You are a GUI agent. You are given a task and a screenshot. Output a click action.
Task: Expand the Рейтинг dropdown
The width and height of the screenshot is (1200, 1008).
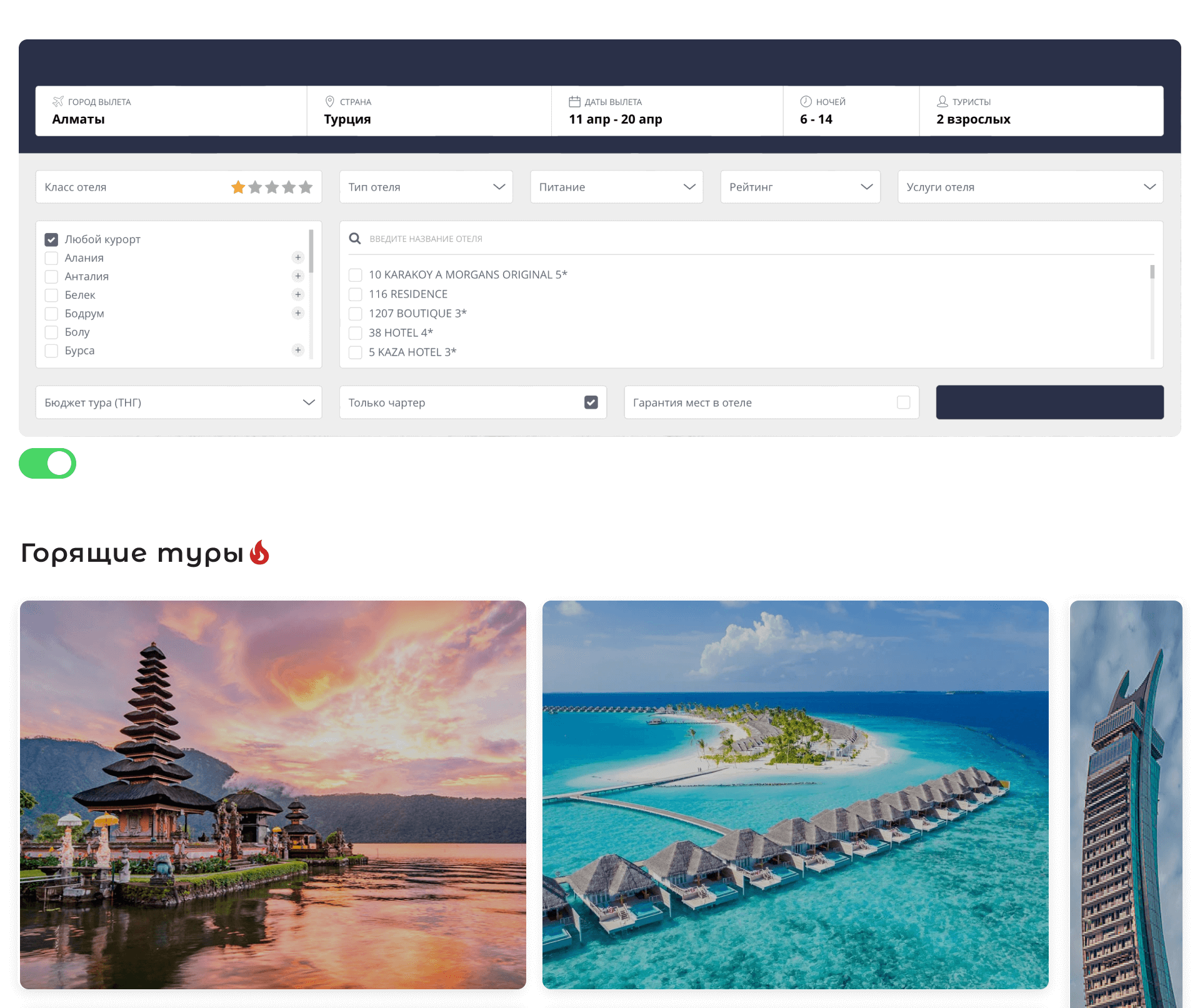(x=801, y=187)
